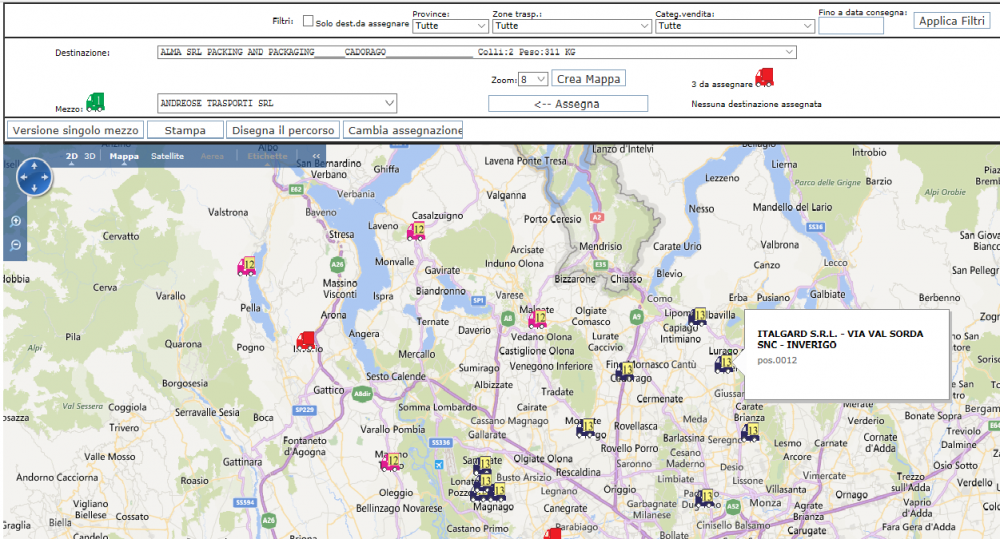Enable the Solo dest.da assegnare checkbox
This screenshot has width=1000, height=539.
tap(308, 21)
